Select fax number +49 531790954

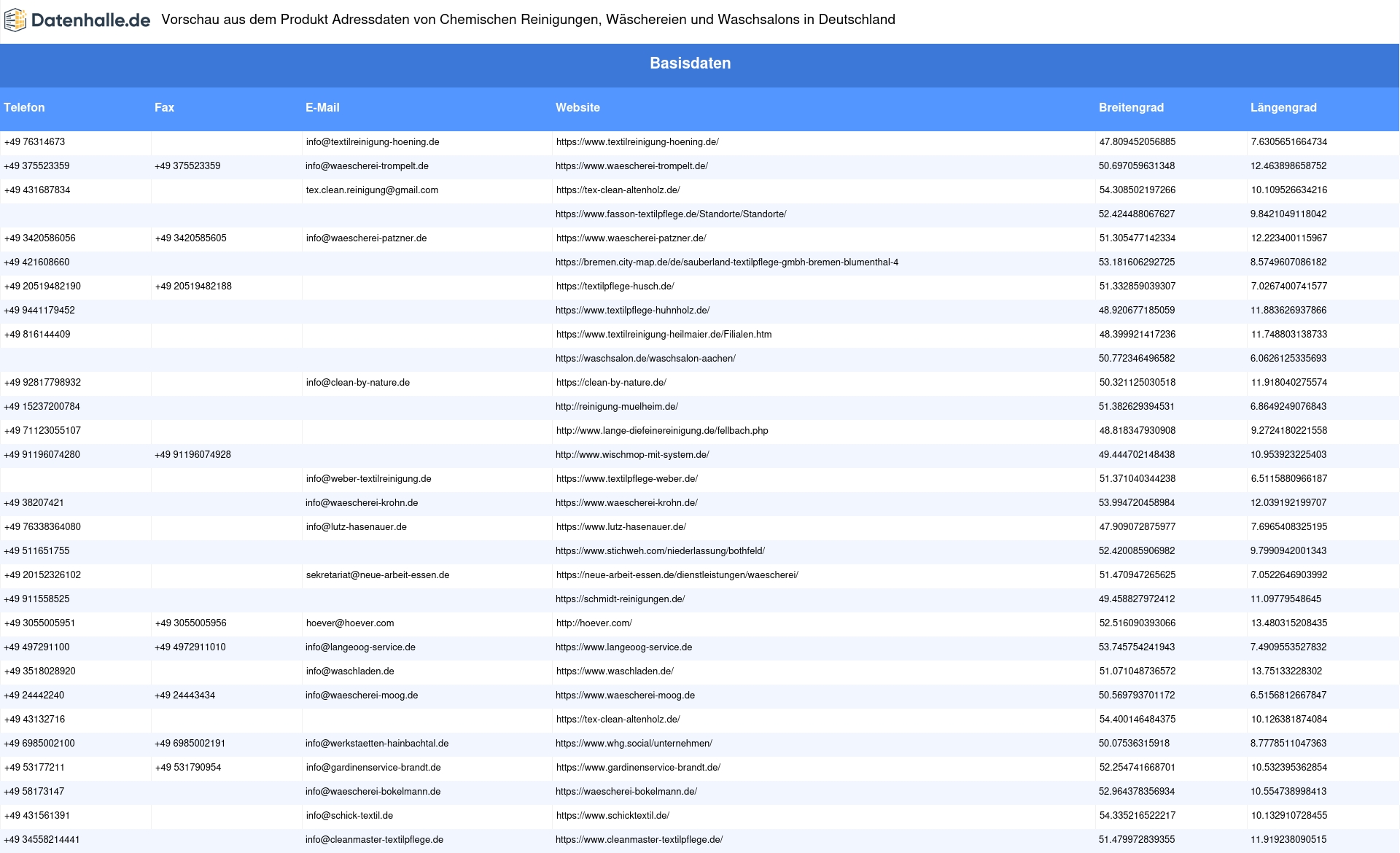[x=187, y=768]
